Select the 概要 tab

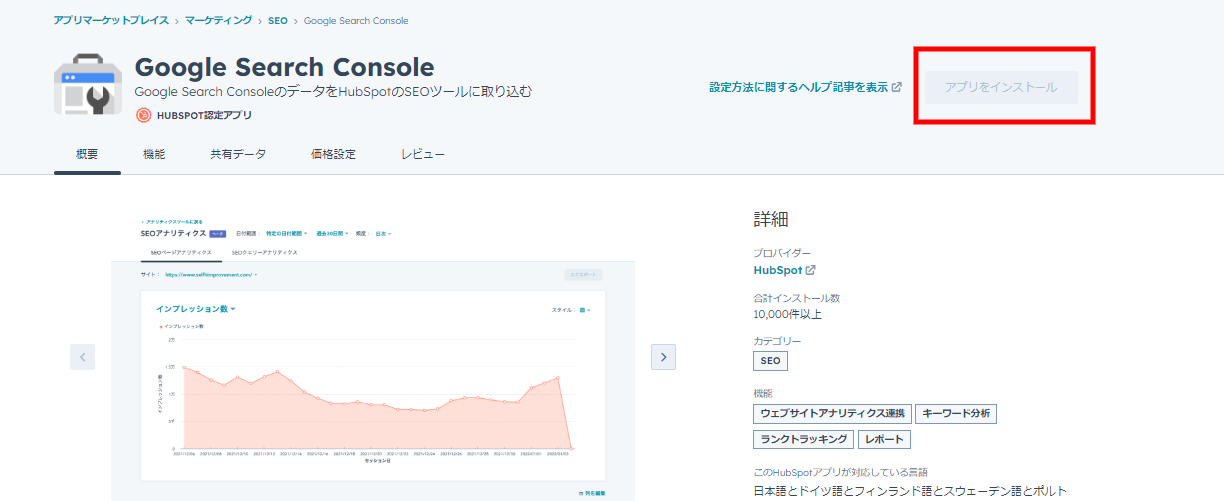point(87,154)
